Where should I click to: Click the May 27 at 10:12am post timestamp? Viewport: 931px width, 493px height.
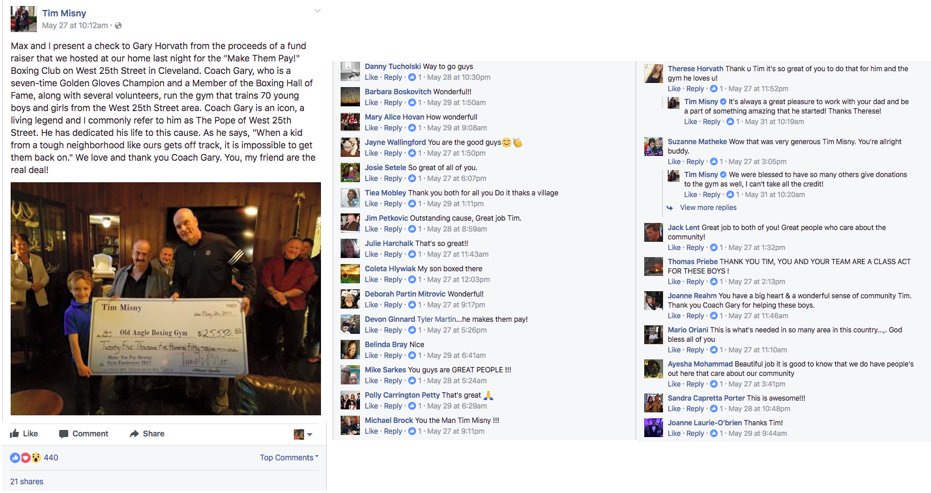pos(75,26)
